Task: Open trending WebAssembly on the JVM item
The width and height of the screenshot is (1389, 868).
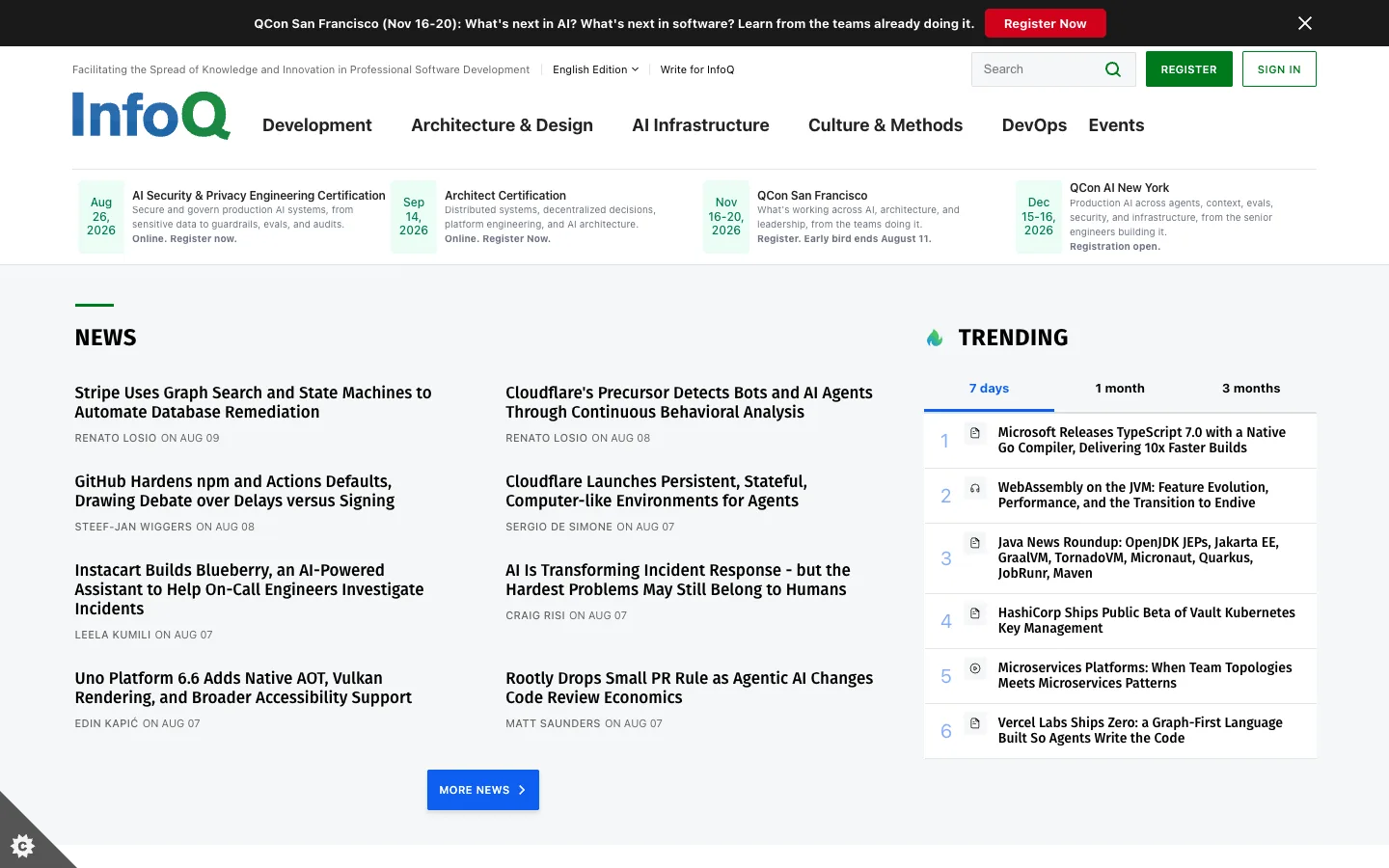Action: 1133,495
